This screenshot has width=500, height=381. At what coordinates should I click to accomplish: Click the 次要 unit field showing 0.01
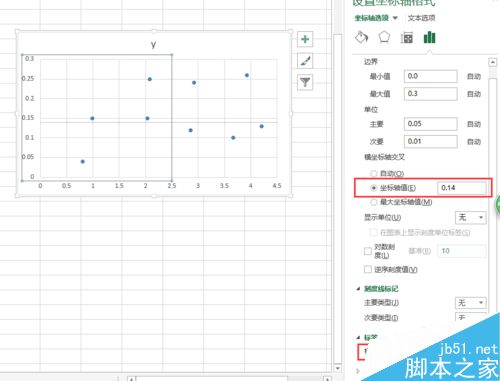pos(430,141)
